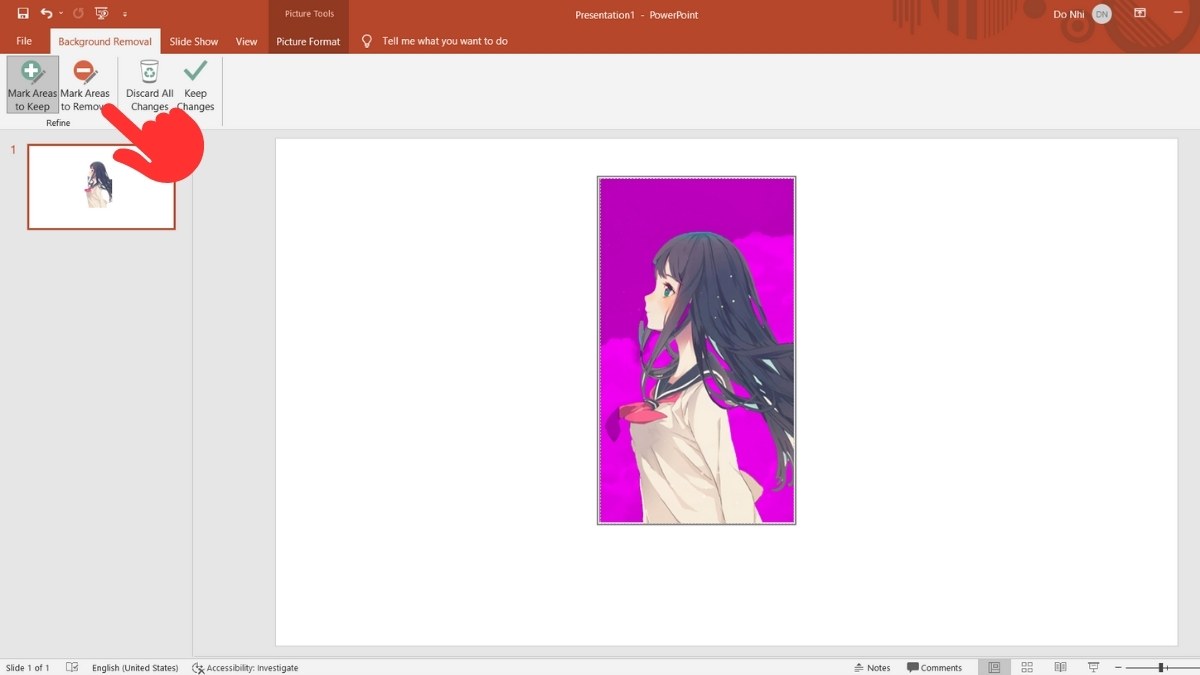Screen dimensions: 1200x675
Task: Open the Do Nhi account name
Action: [1068, 14]
